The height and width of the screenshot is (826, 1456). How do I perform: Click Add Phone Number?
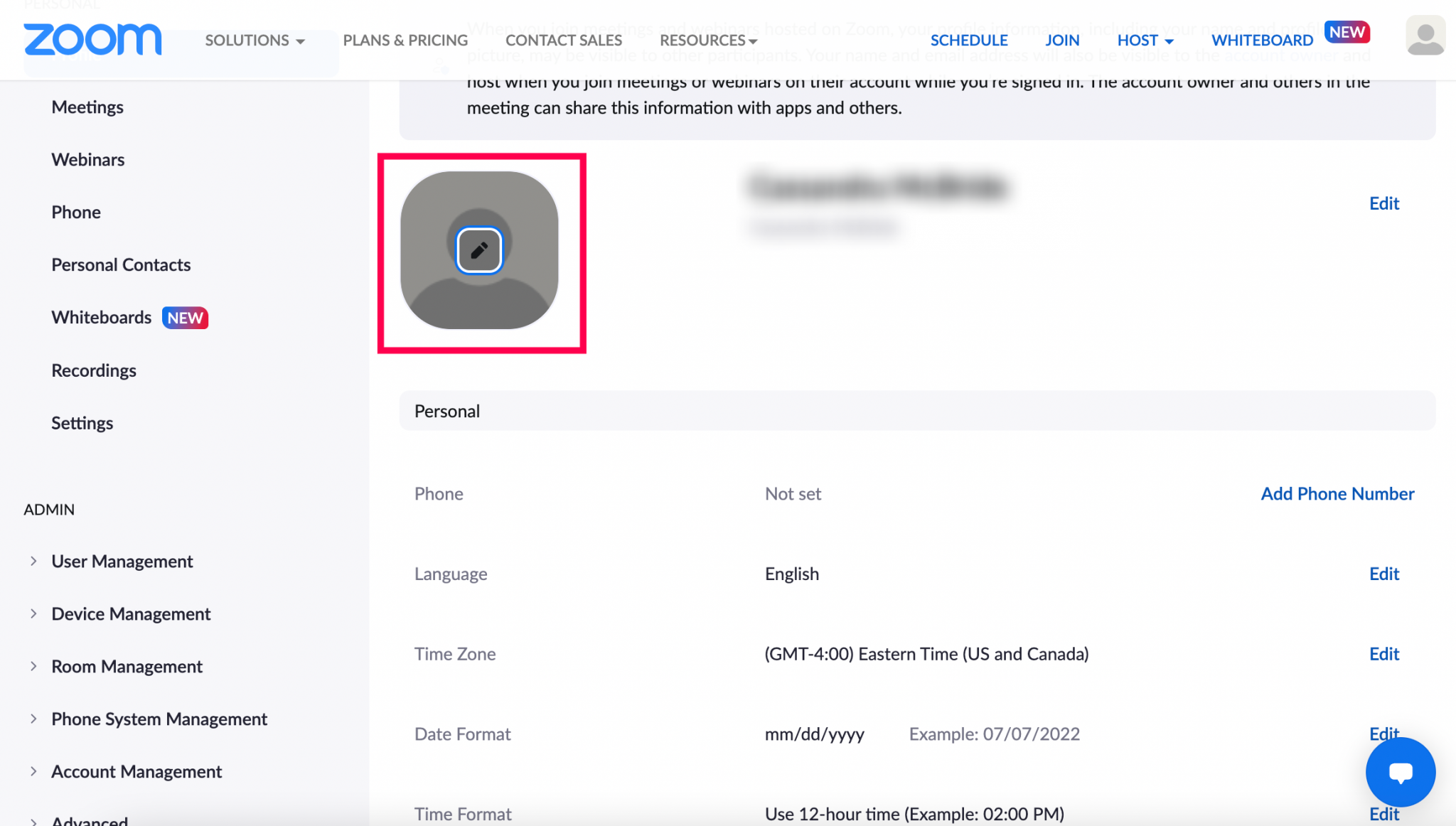click(1337, 493)
